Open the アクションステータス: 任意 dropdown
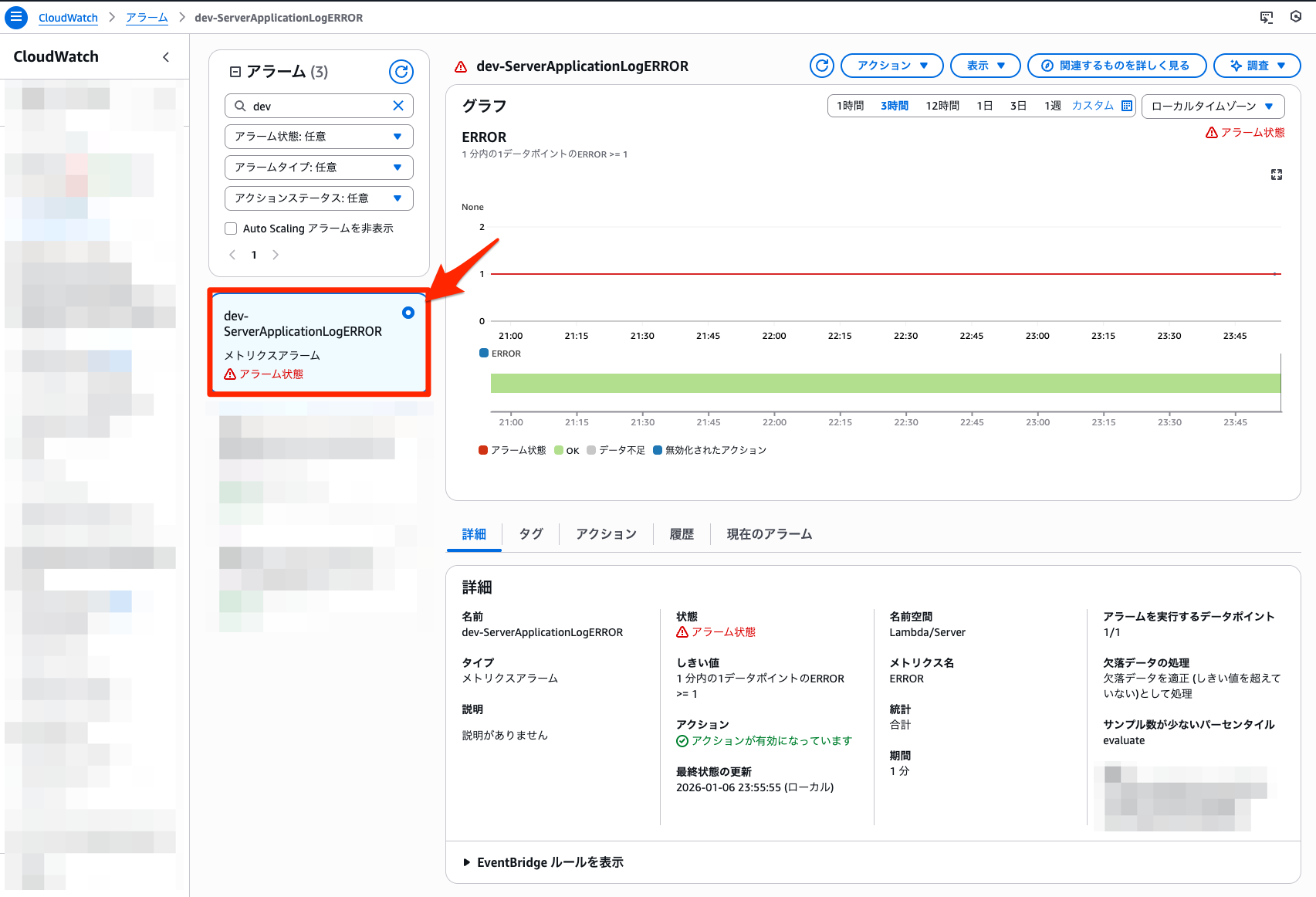This screenshot has width=1316, height=897. point(319,198)
